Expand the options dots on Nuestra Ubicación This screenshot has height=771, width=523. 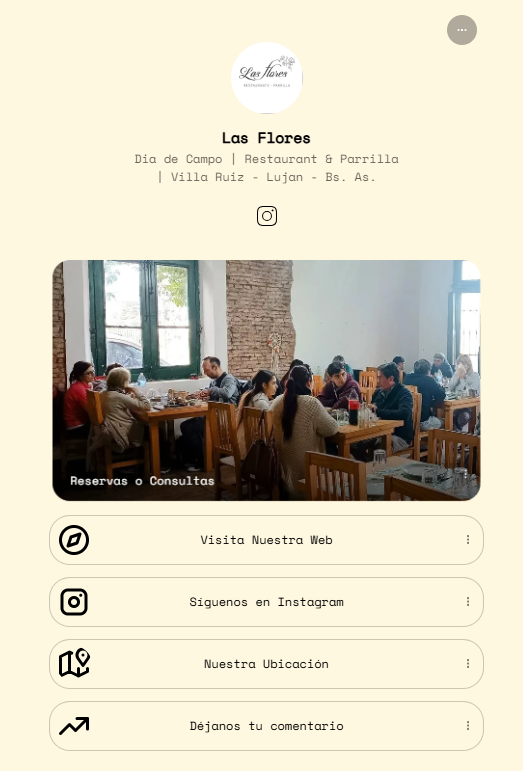(467, 664)
